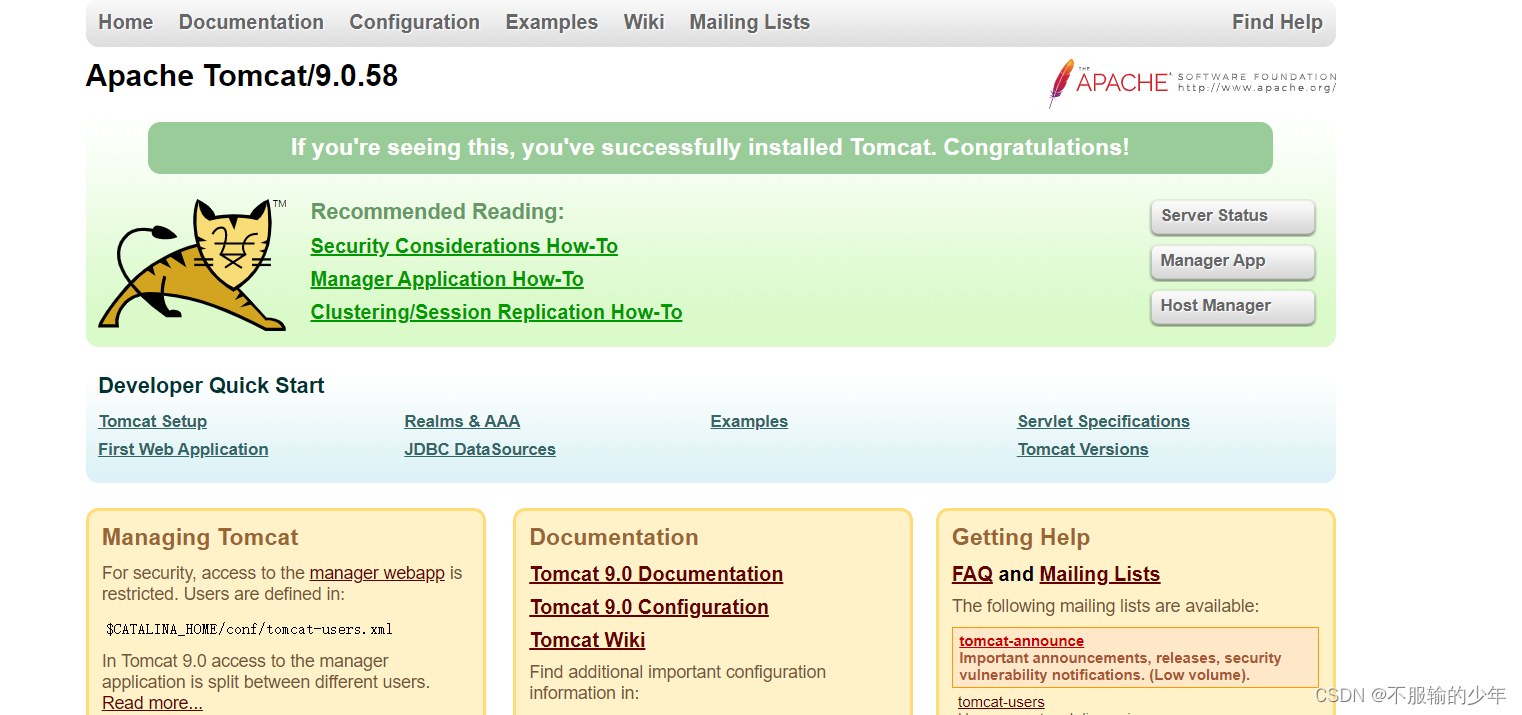Click the Host Manager button
Screen dimensions: 1522x715
(1232, 306)
